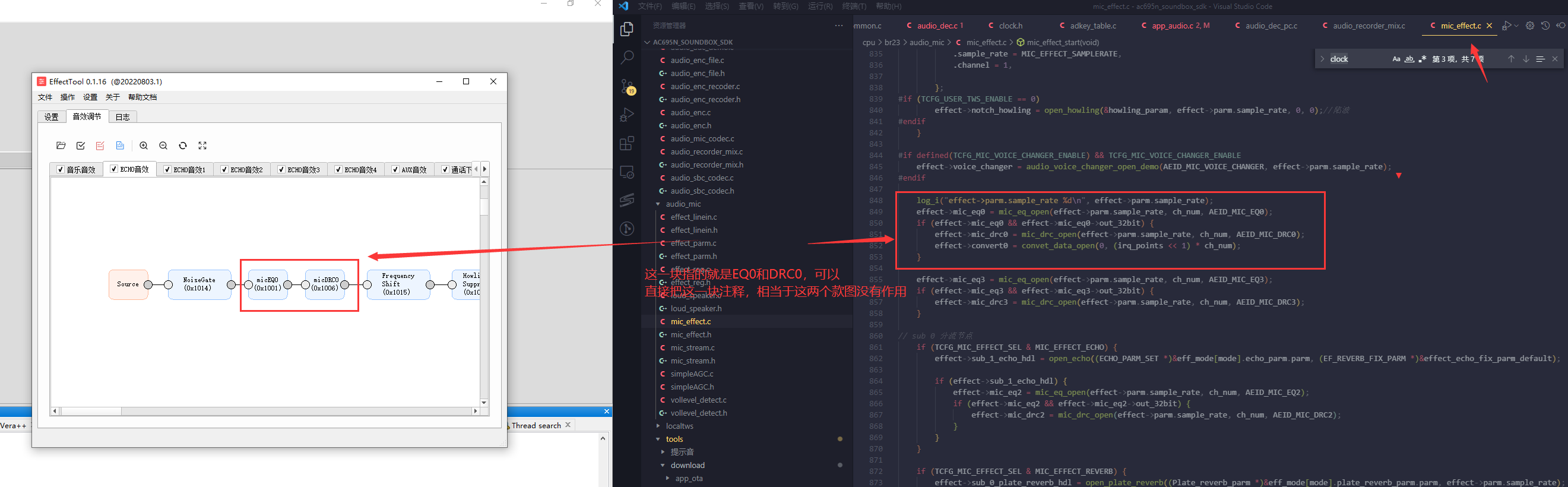Open the 帮助文档 menu in EffectTool

click(x=142, y=97)
